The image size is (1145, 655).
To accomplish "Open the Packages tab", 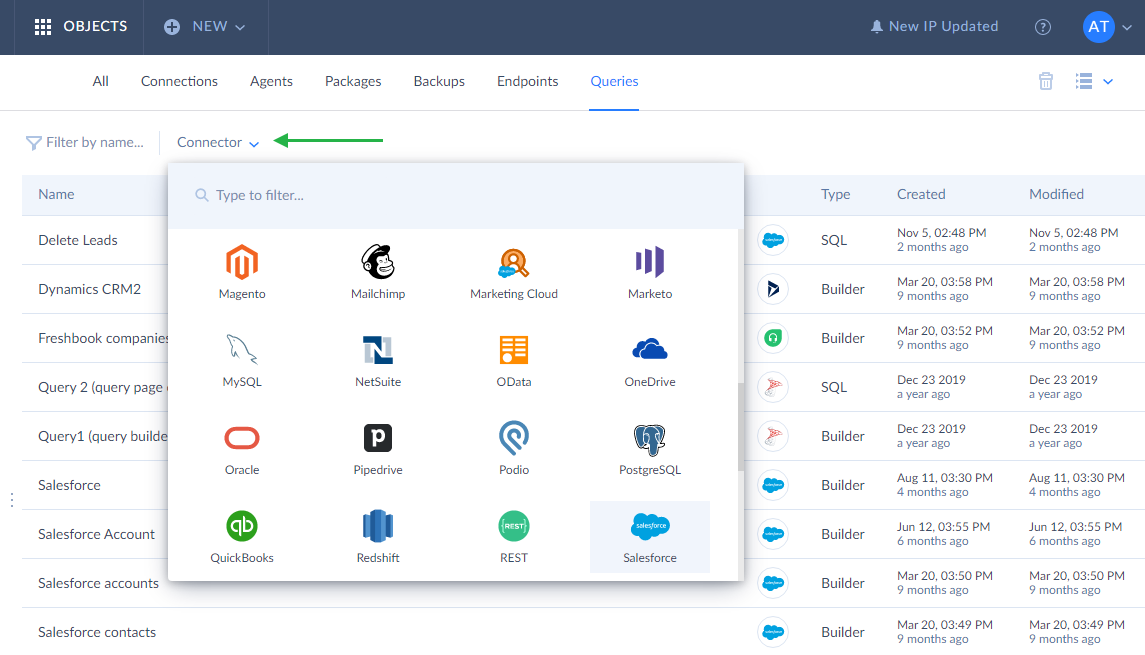I will click(353, 81).
